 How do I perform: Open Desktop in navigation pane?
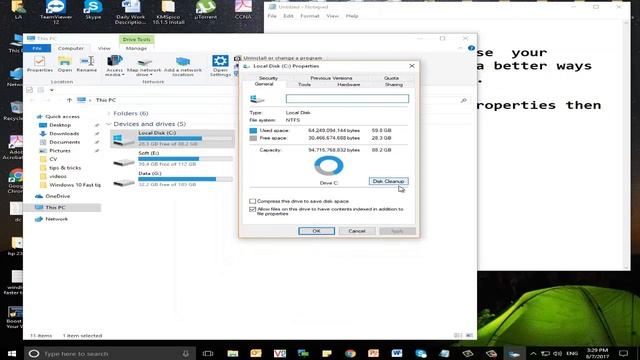(x=60, y=125)
